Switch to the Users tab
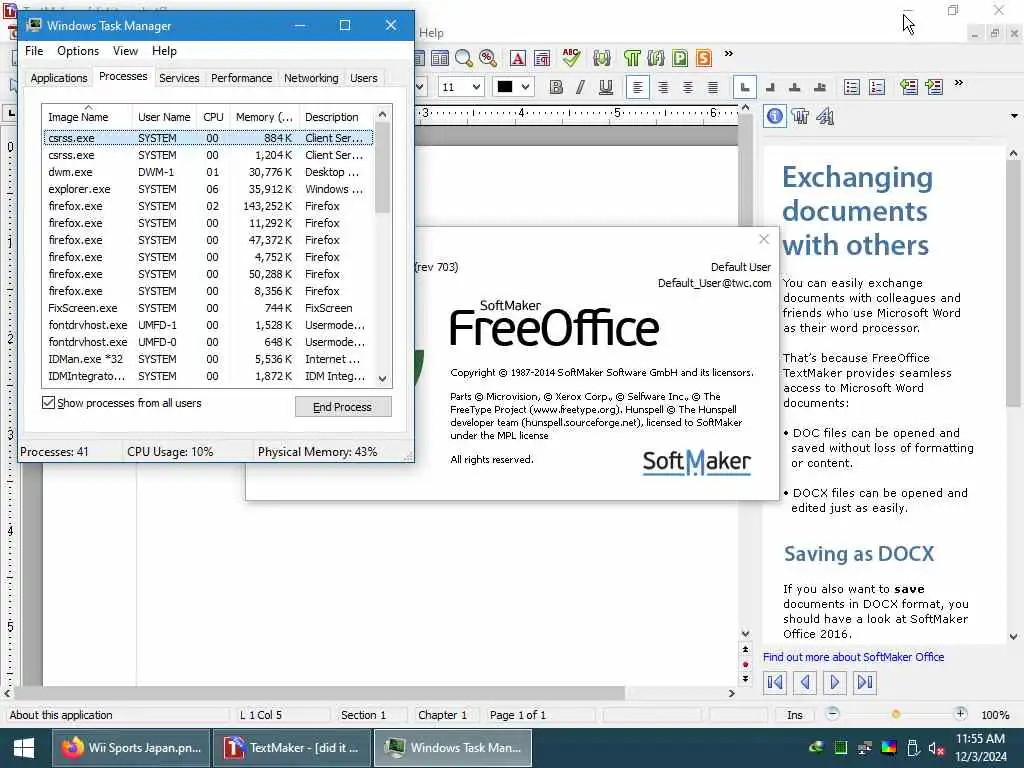 pyautogui.click(x=363, y=78)
